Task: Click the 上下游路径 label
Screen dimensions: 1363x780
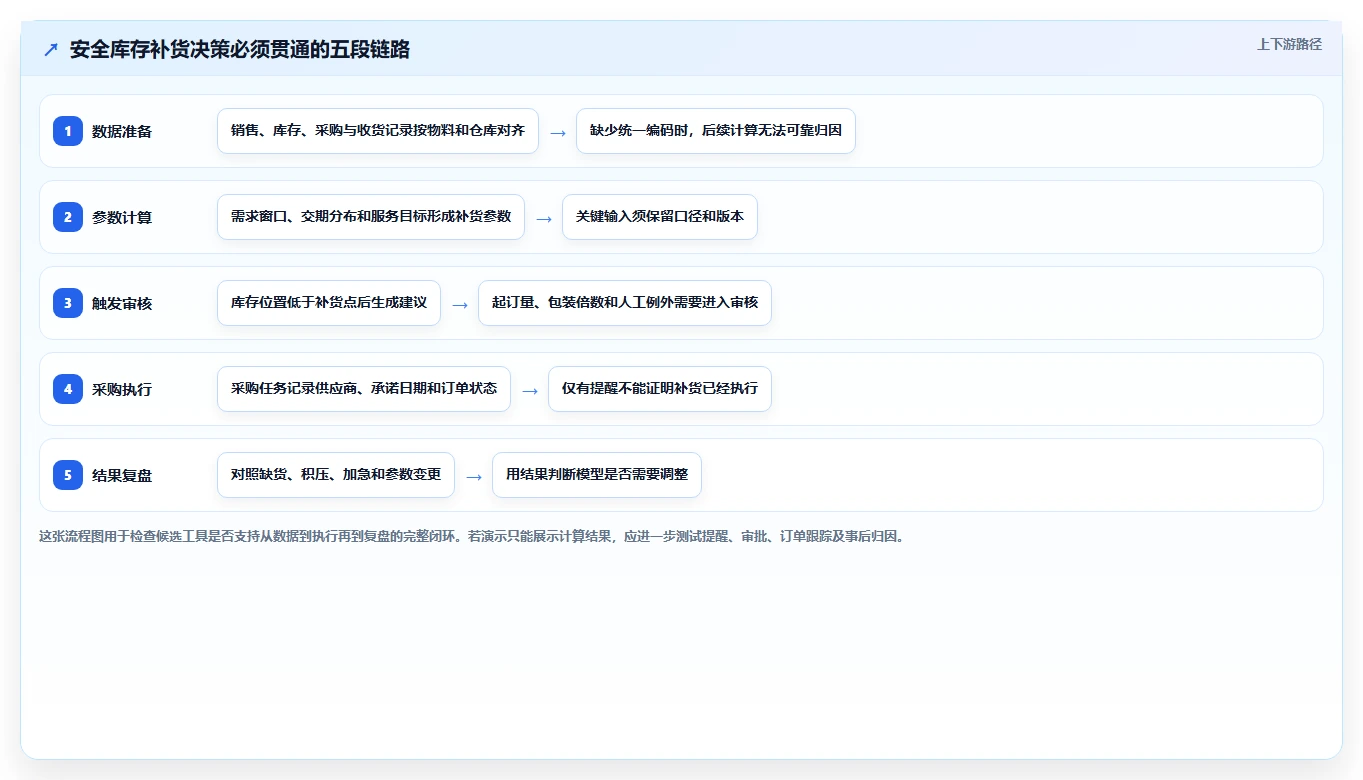Action: tap(1289, 44)
